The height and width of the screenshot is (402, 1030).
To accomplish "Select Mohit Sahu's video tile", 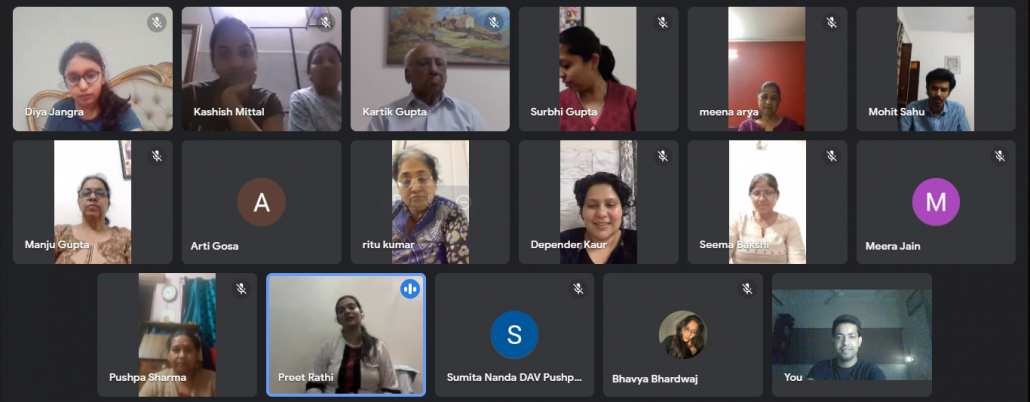I will [937, 69].
